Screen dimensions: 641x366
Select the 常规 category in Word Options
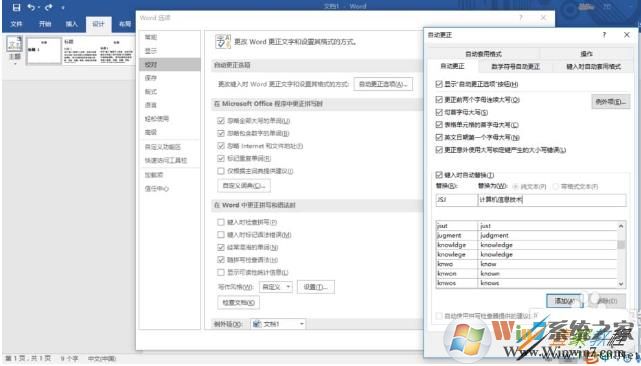coord(151,37)
